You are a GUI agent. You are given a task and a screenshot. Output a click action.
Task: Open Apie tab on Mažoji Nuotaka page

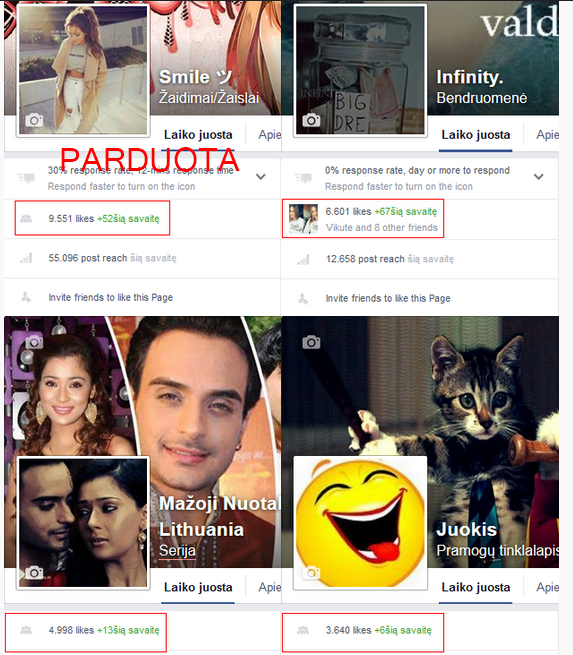269,588
